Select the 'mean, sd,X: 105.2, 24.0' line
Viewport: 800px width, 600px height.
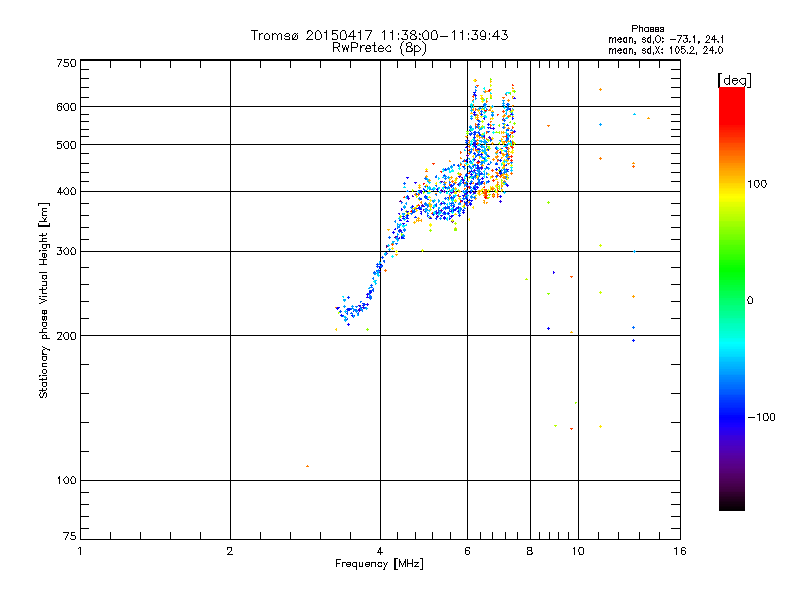[x=666, y=50]
